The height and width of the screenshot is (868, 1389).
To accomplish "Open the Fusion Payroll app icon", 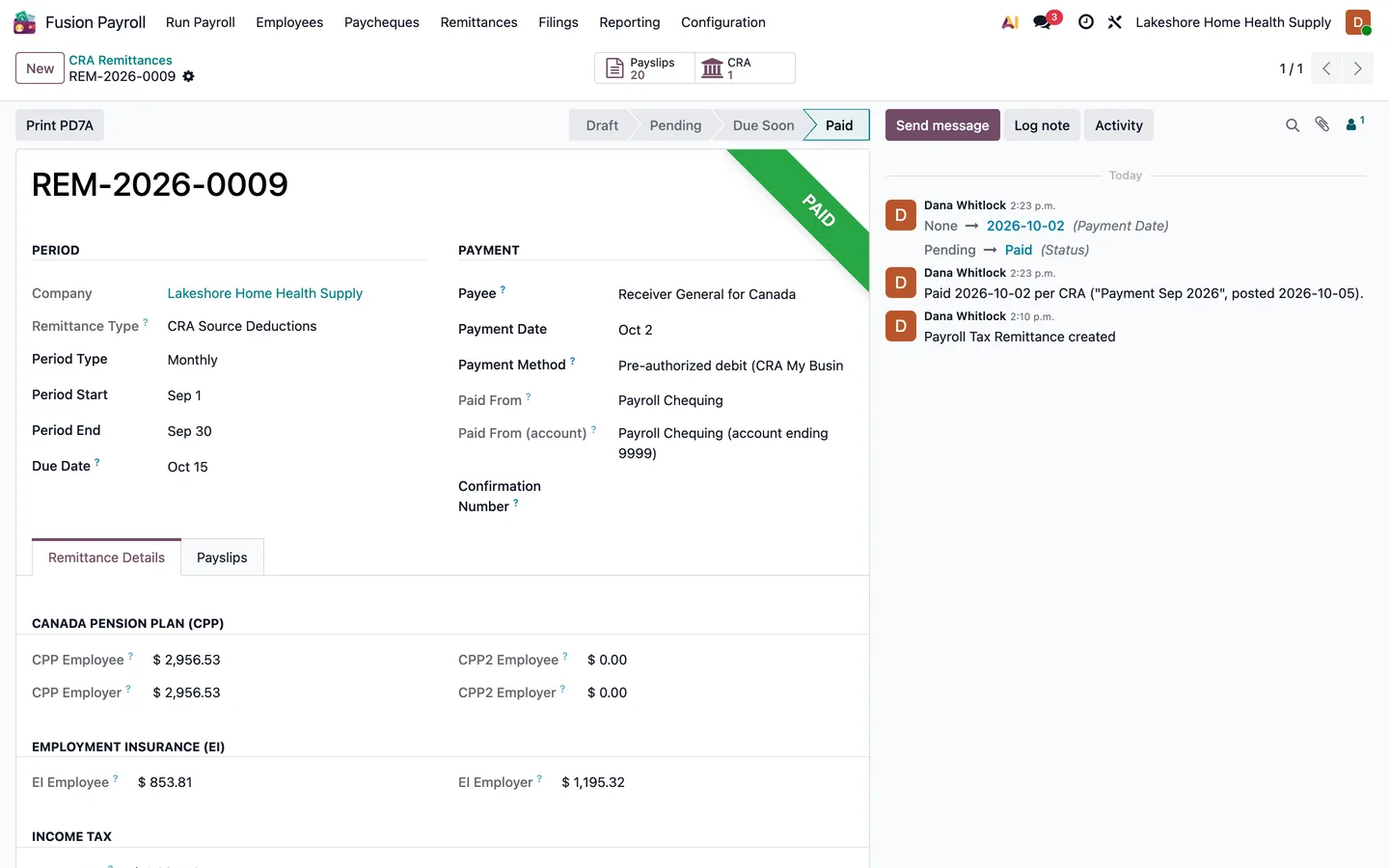I will coord(24,22).
